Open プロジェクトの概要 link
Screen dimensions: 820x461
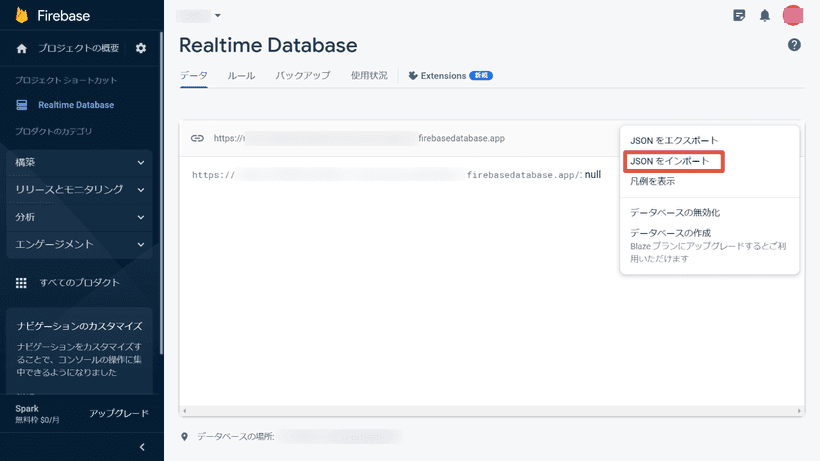(78, 49)
